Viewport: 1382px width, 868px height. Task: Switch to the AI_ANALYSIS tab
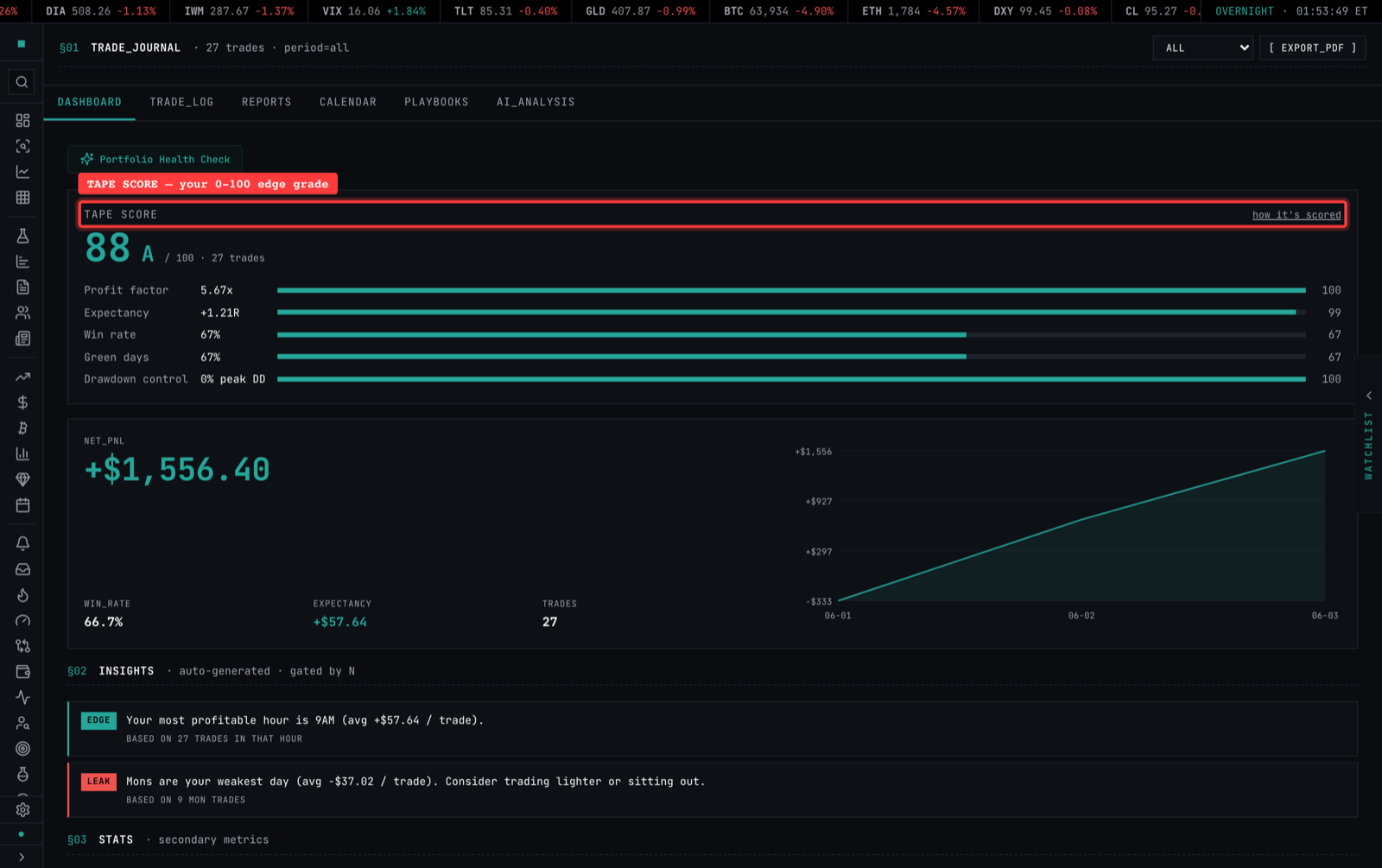(536, 102)
